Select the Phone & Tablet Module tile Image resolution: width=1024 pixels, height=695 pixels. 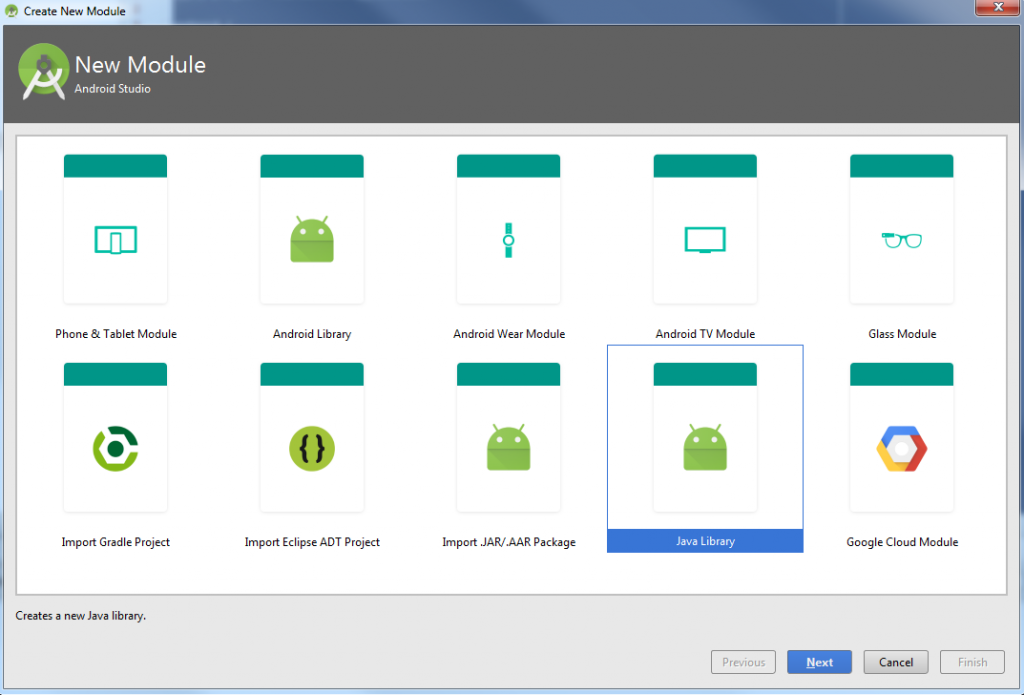coord(115,228)
